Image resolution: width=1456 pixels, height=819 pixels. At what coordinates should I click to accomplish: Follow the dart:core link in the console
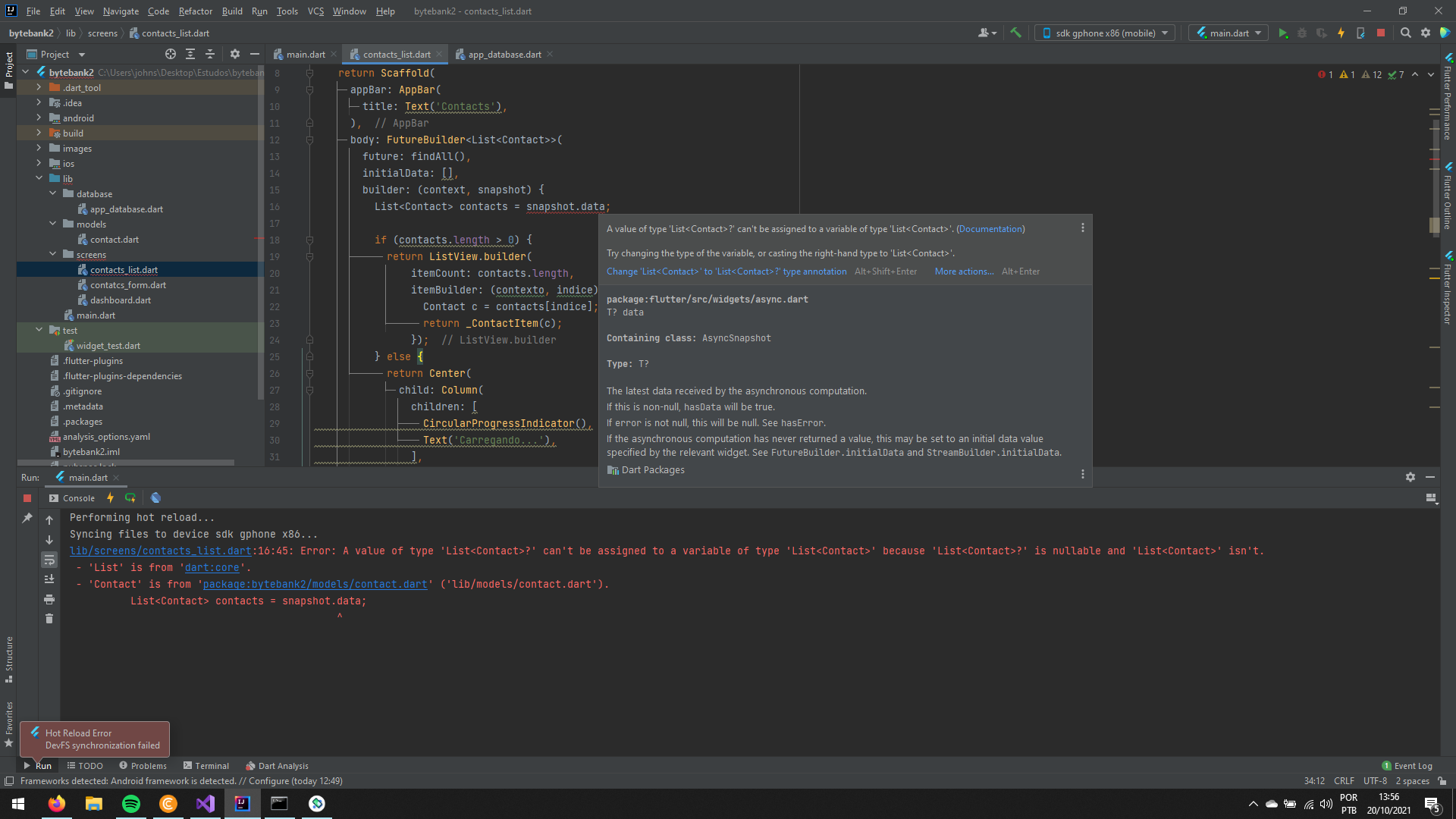click(x=212, y=568)
